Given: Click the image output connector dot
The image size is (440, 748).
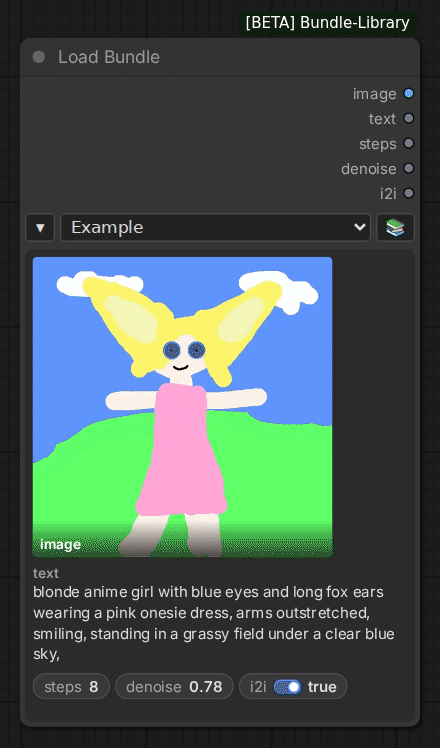Looking at the screenshot, I should tap(409, 94).
